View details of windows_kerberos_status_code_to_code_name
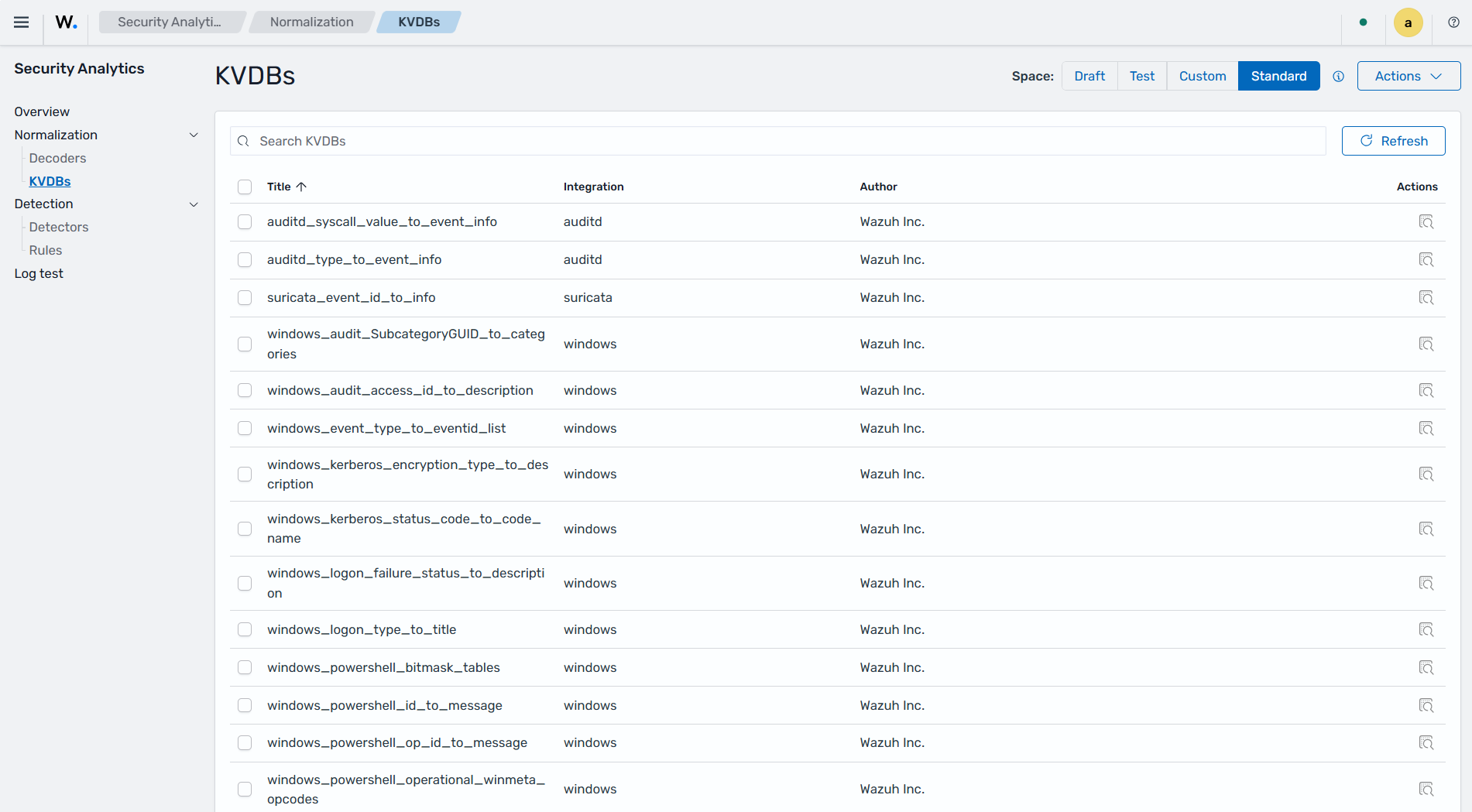 1426,529
